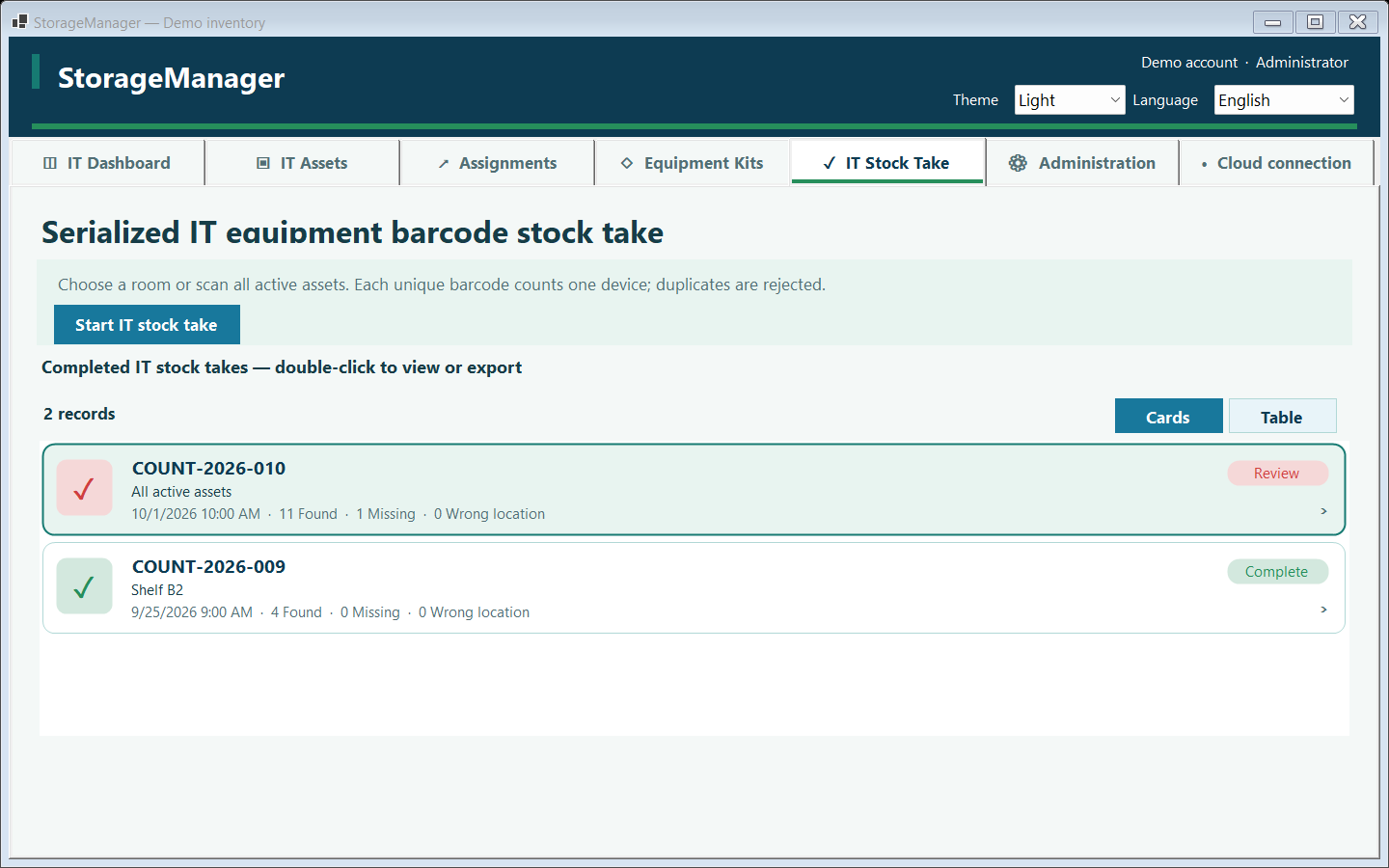Switch to the IT Dashboard tab
This screenshot has width=1389, height=868.
tap(107, 163)
